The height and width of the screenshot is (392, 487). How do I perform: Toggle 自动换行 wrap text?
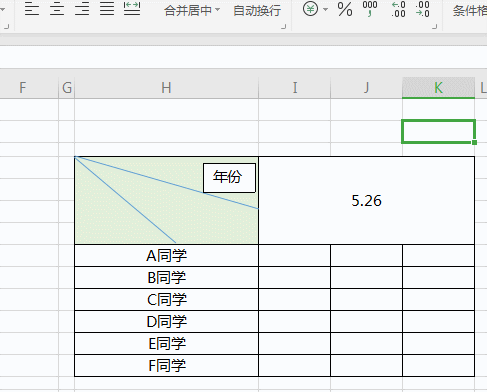pyautogui.click(x=257, y=11)
